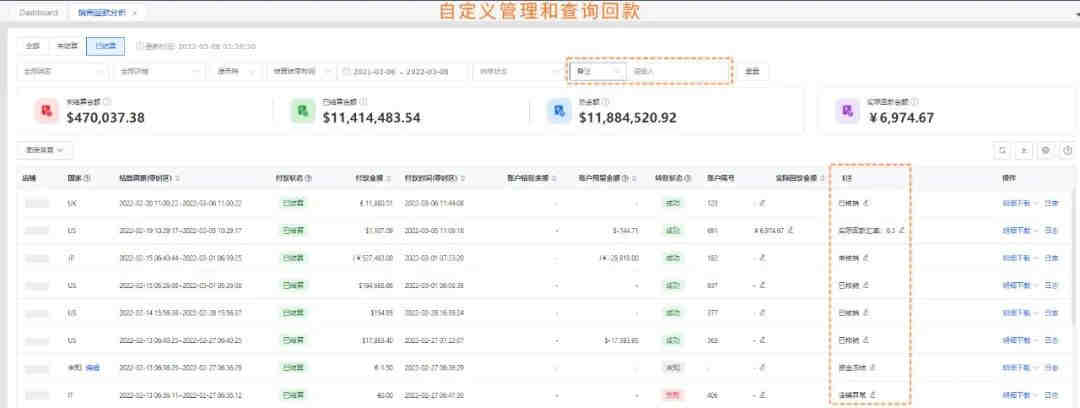This screenshot has width=1080, height=408.
Task: Edit the remark pencil icon in UK row
Action: (867, 203)
